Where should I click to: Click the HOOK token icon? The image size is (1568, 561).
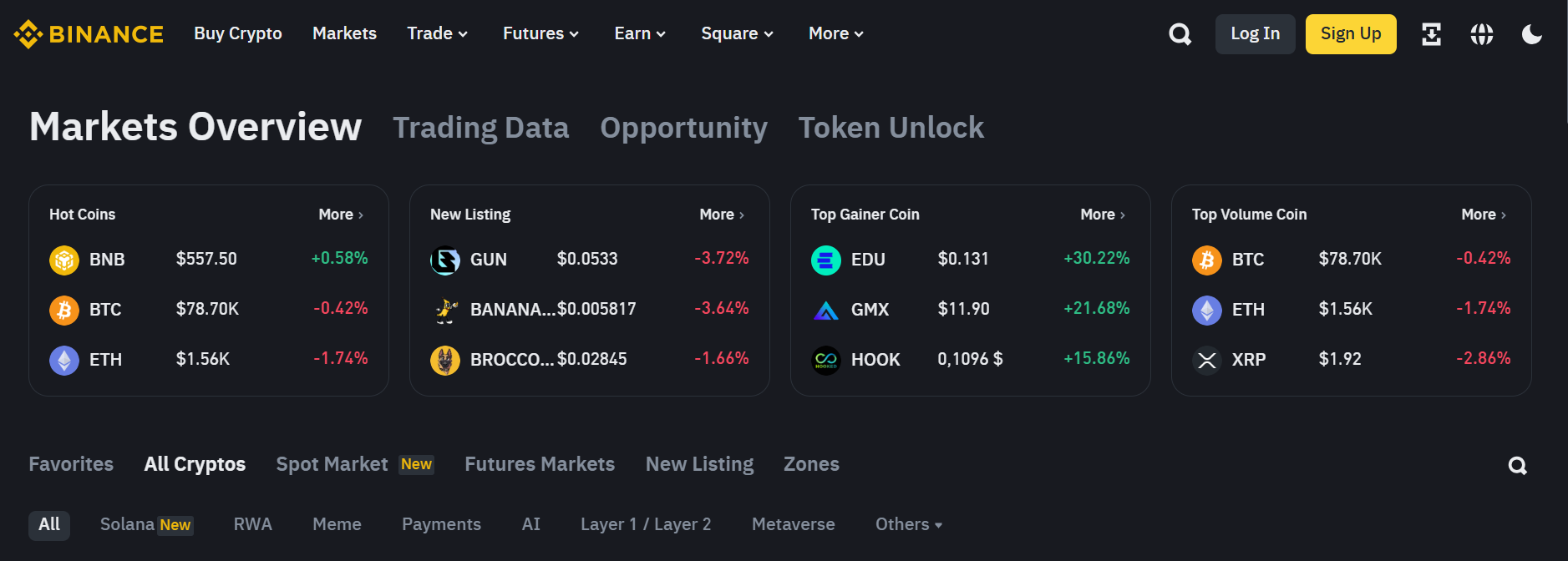point(826,361)
